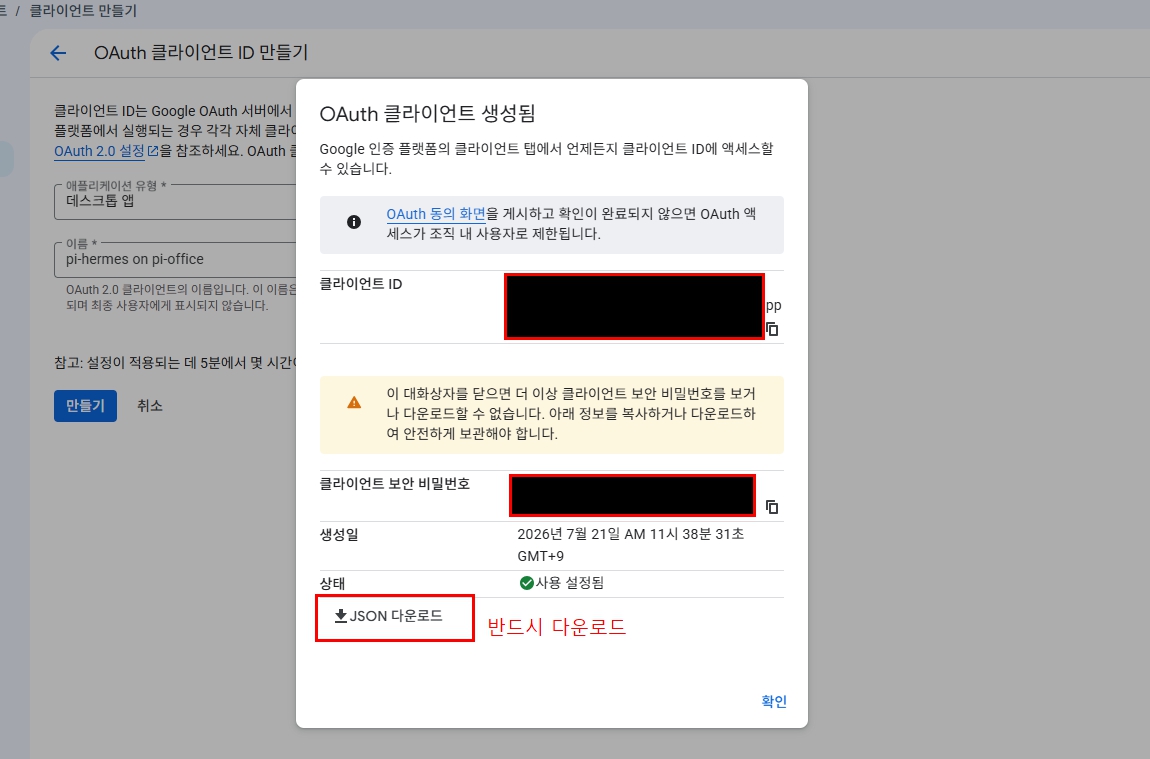This screenshot has height=759, width=1150.
Task: Click the info icon in the consent notice
Action: coord(354,221)
